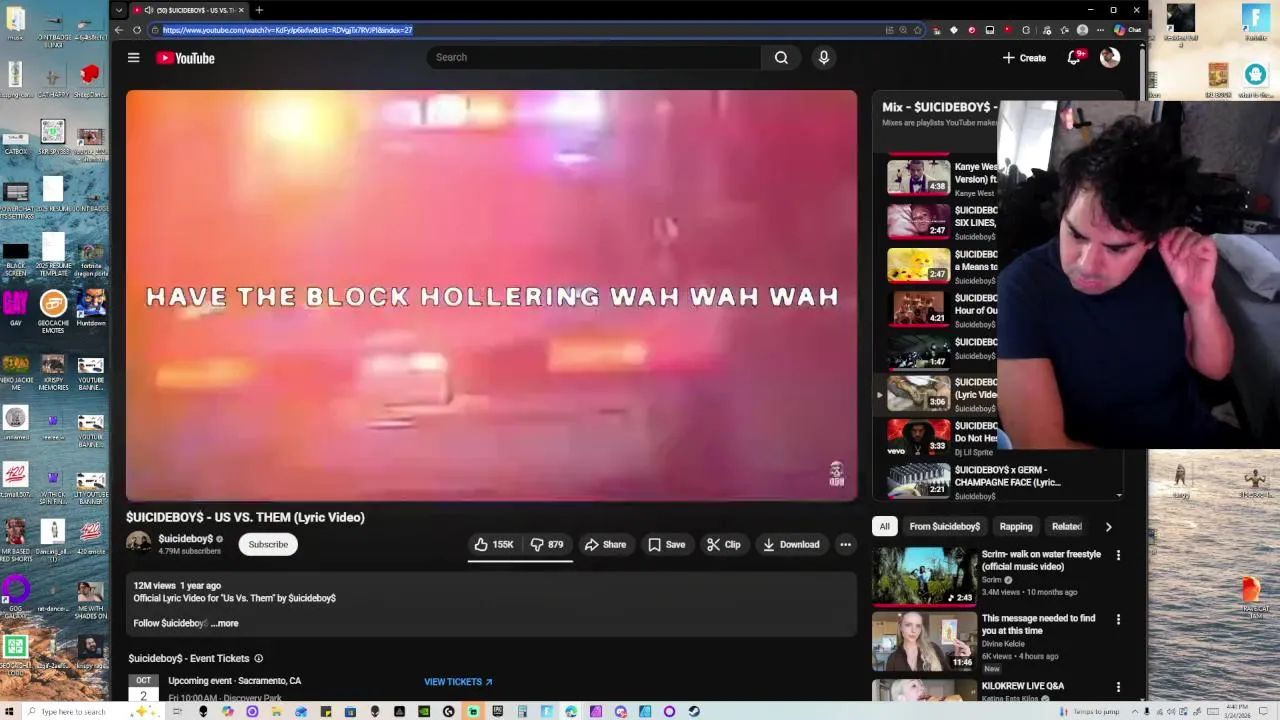The image size is (1280, 720).
Task: Click the $uicideboy$ watermark on video
Action: coord(837,474)
